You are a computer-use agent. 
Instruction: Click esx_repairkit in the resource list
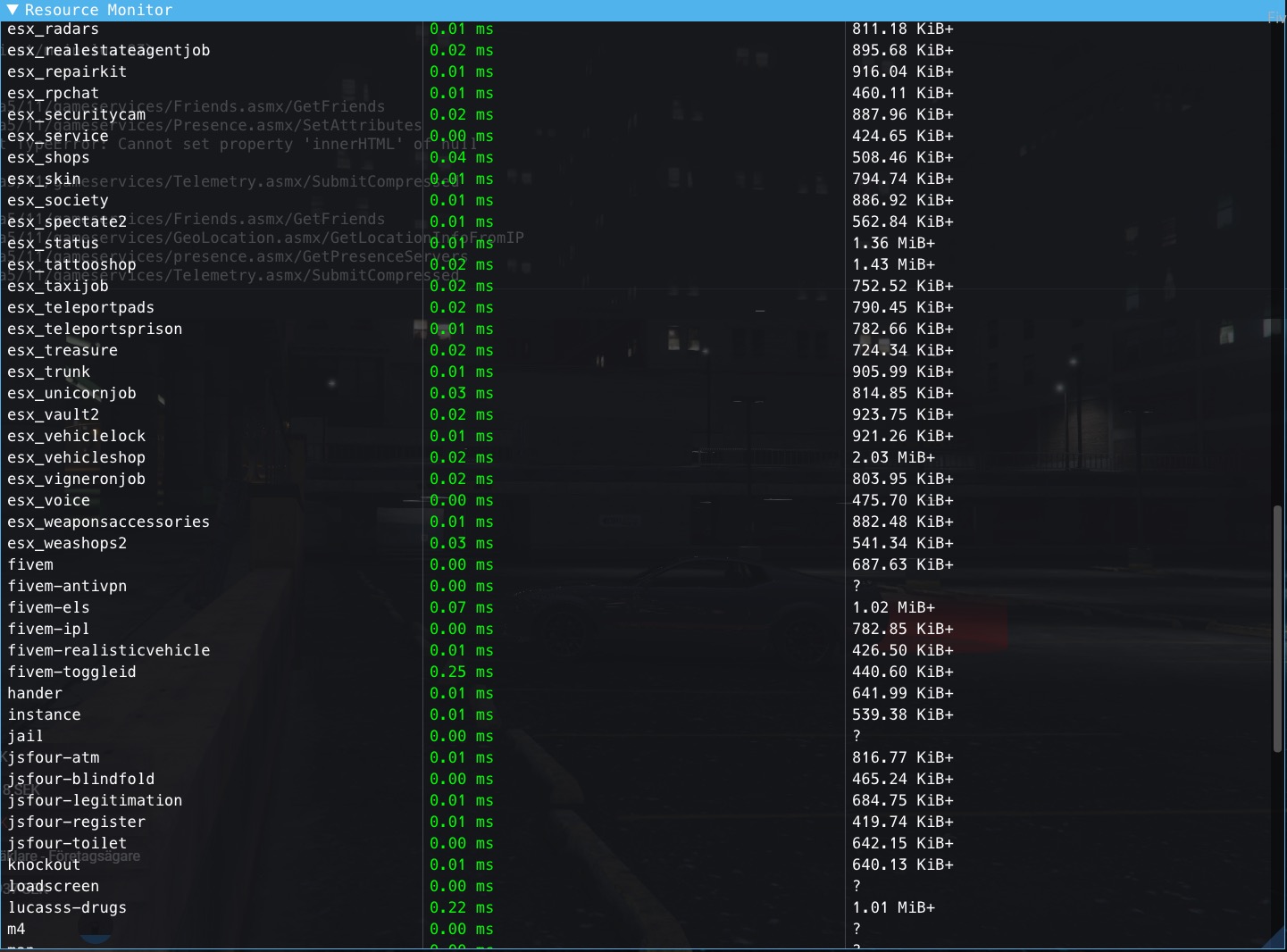pos(67,72)
